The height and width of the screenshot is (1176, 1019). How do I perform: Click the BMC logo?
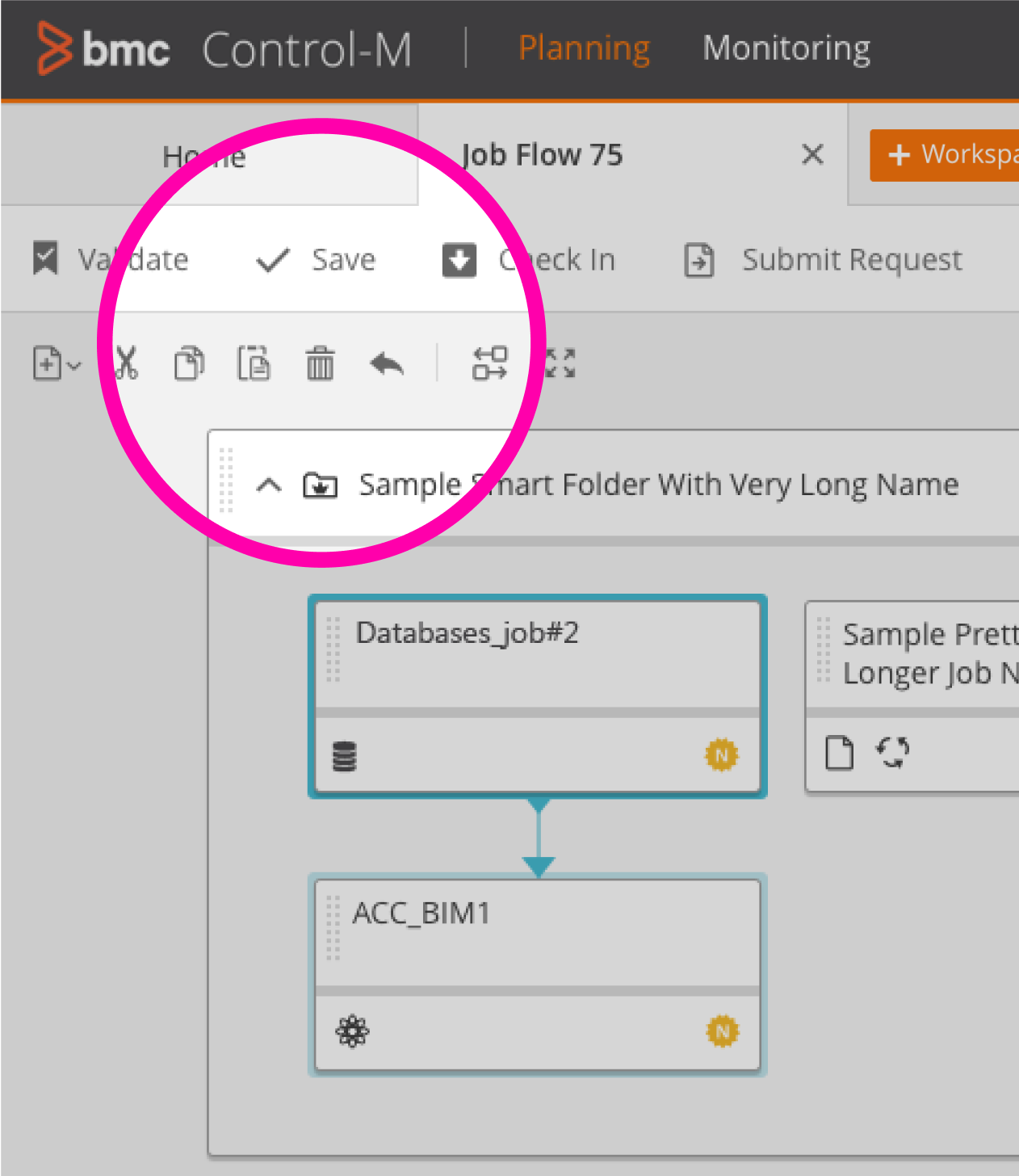coord(103,48)
